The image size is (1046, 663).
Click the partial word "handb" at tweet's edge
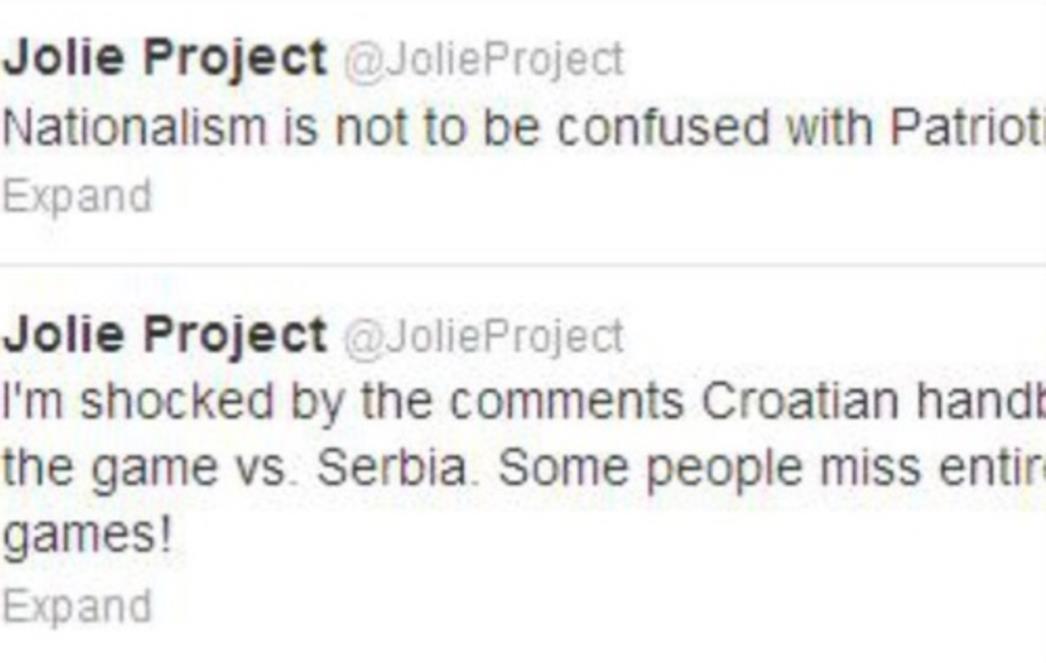[x=981, y=402]
